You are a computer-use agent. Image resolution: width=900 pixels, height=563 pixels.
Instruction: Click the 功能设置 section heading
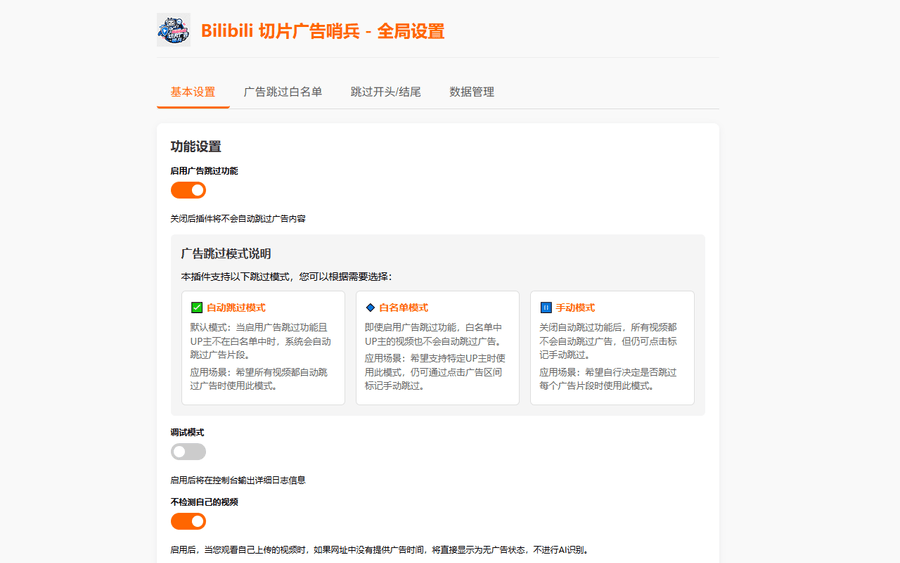coord(196,146)
